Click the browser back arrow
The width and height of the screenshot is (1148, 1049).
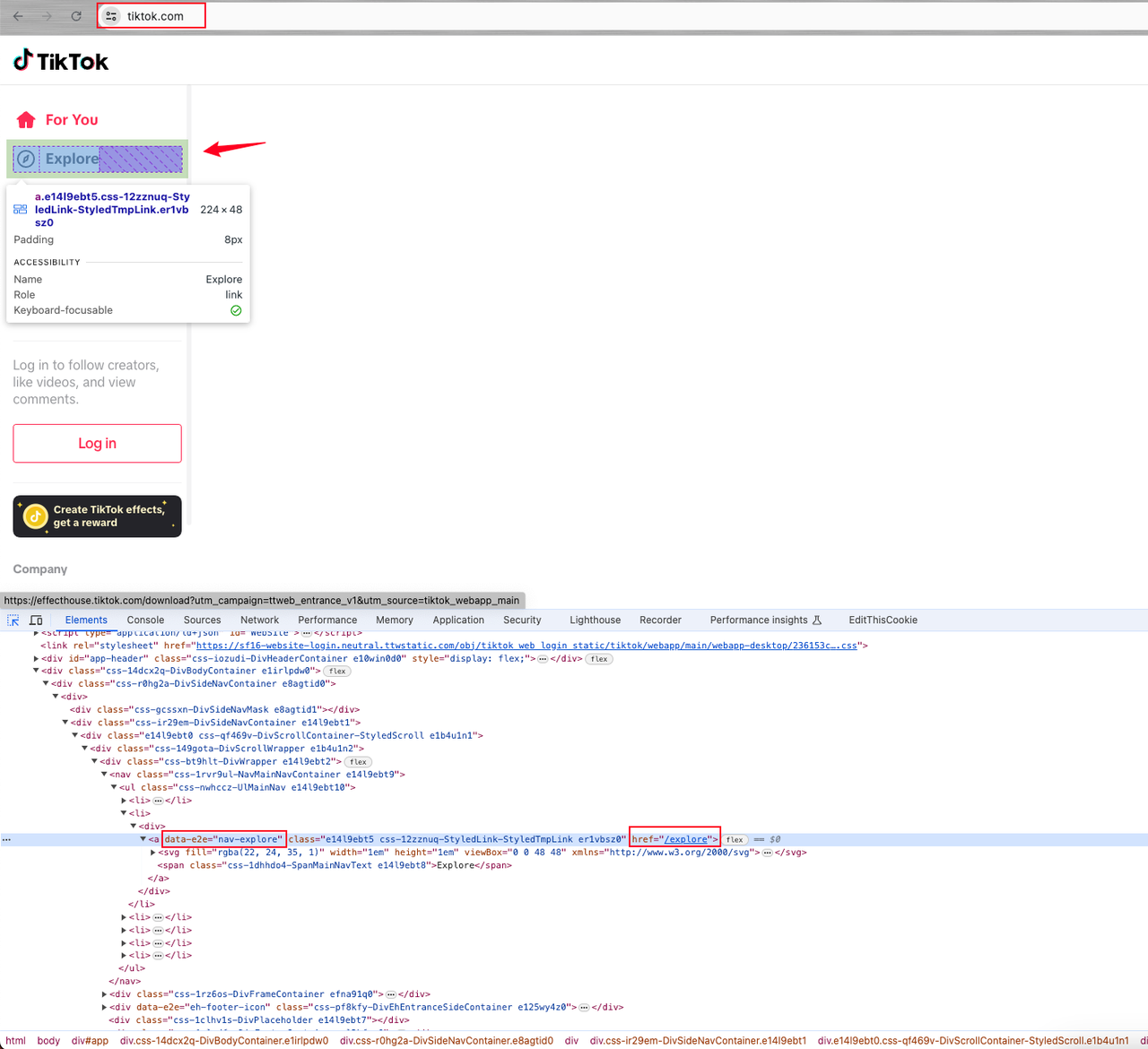(18, 16)
